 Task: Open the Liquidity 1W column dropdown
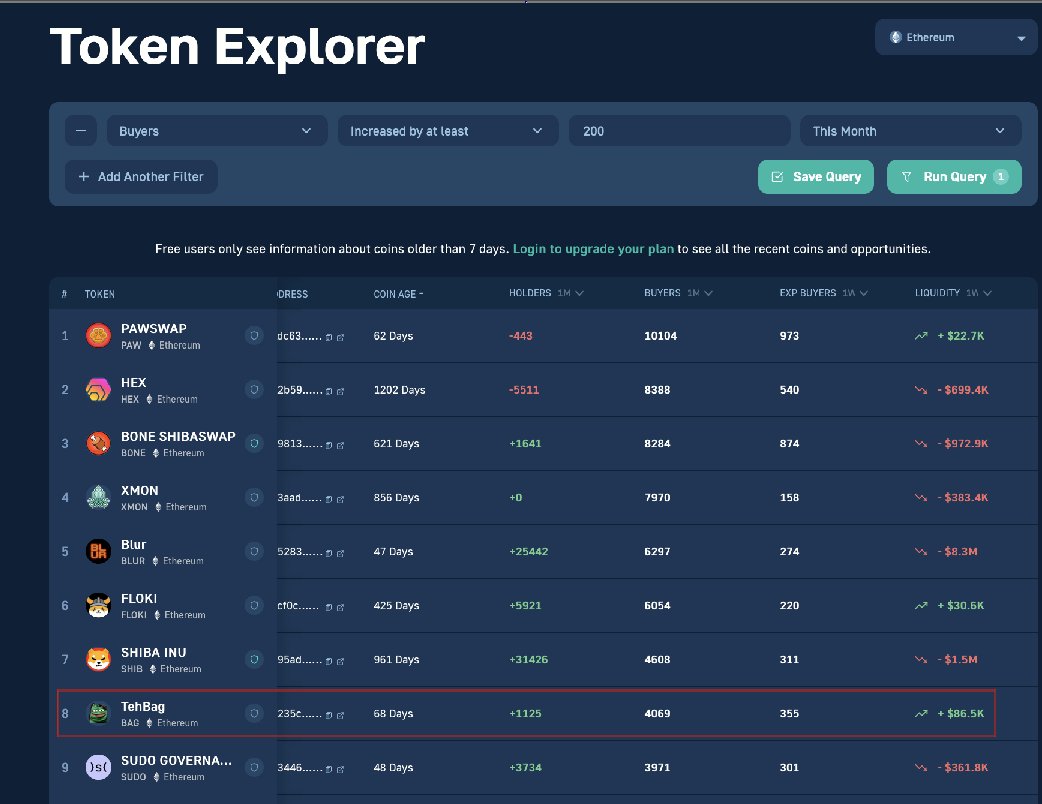[x=979, y=293]
